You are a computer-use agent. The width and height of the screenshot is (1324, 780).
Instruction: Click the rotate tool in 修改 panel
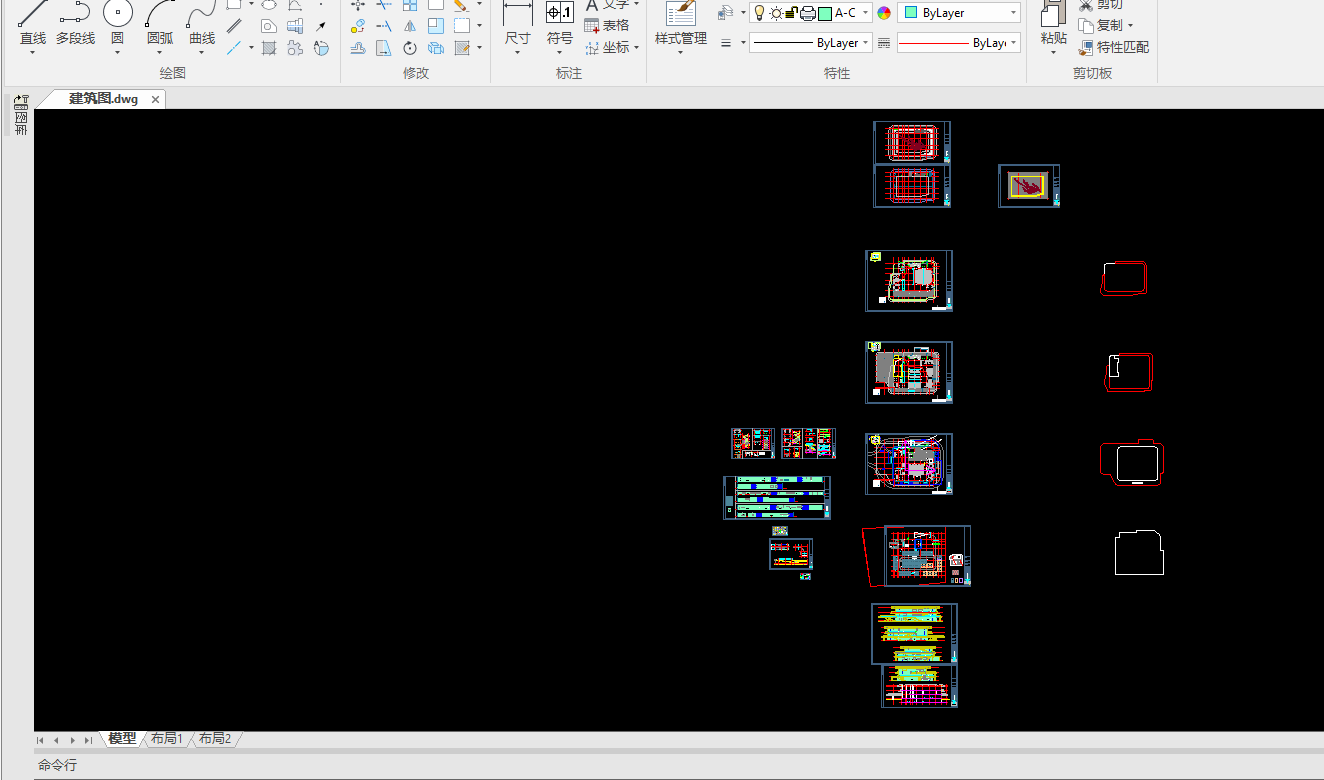click(x=410, y=48)
